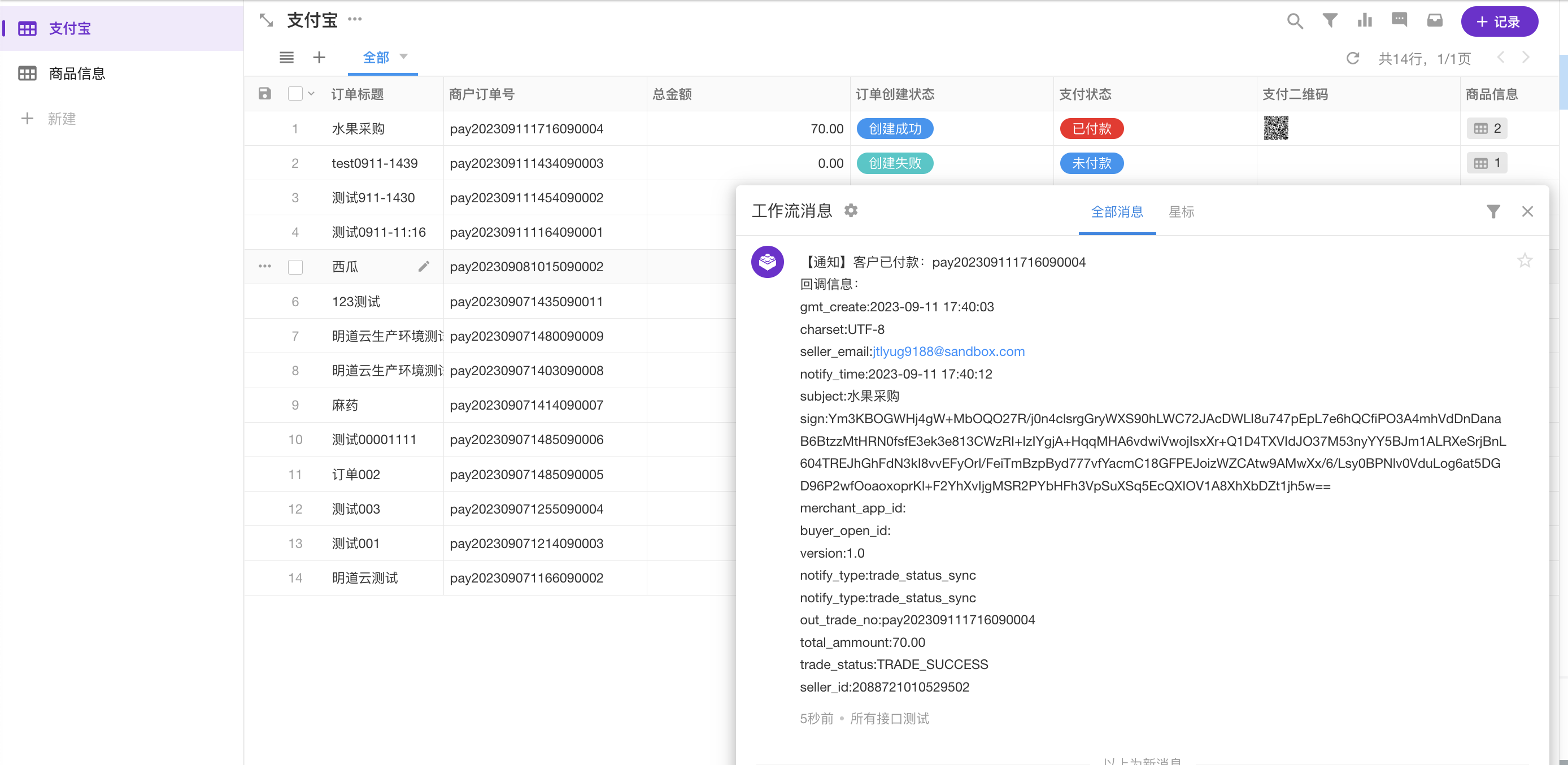Click the 已付款 red status tag
The height and width of the screenshot is (765, 1568).
1091,128
